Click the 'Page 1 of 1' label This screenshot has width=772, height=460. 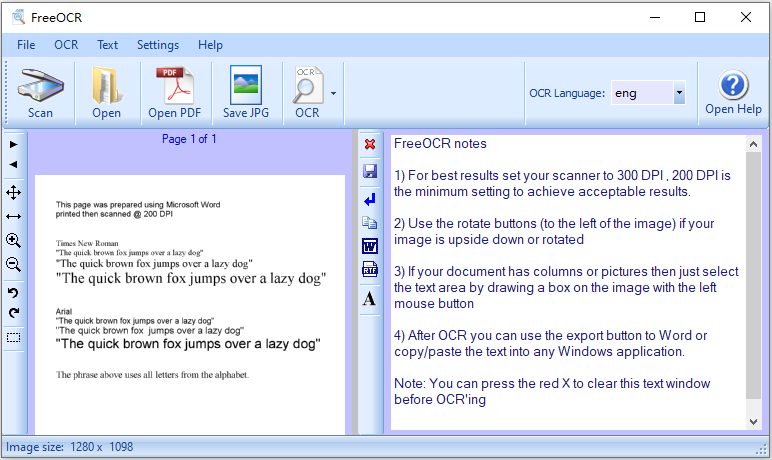189,139
